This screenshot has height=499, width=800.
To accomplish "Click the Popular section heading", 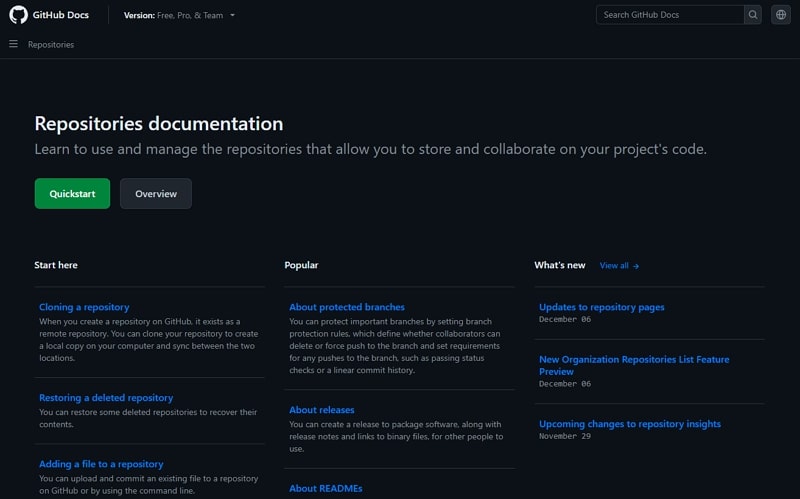I will point(302,265).
